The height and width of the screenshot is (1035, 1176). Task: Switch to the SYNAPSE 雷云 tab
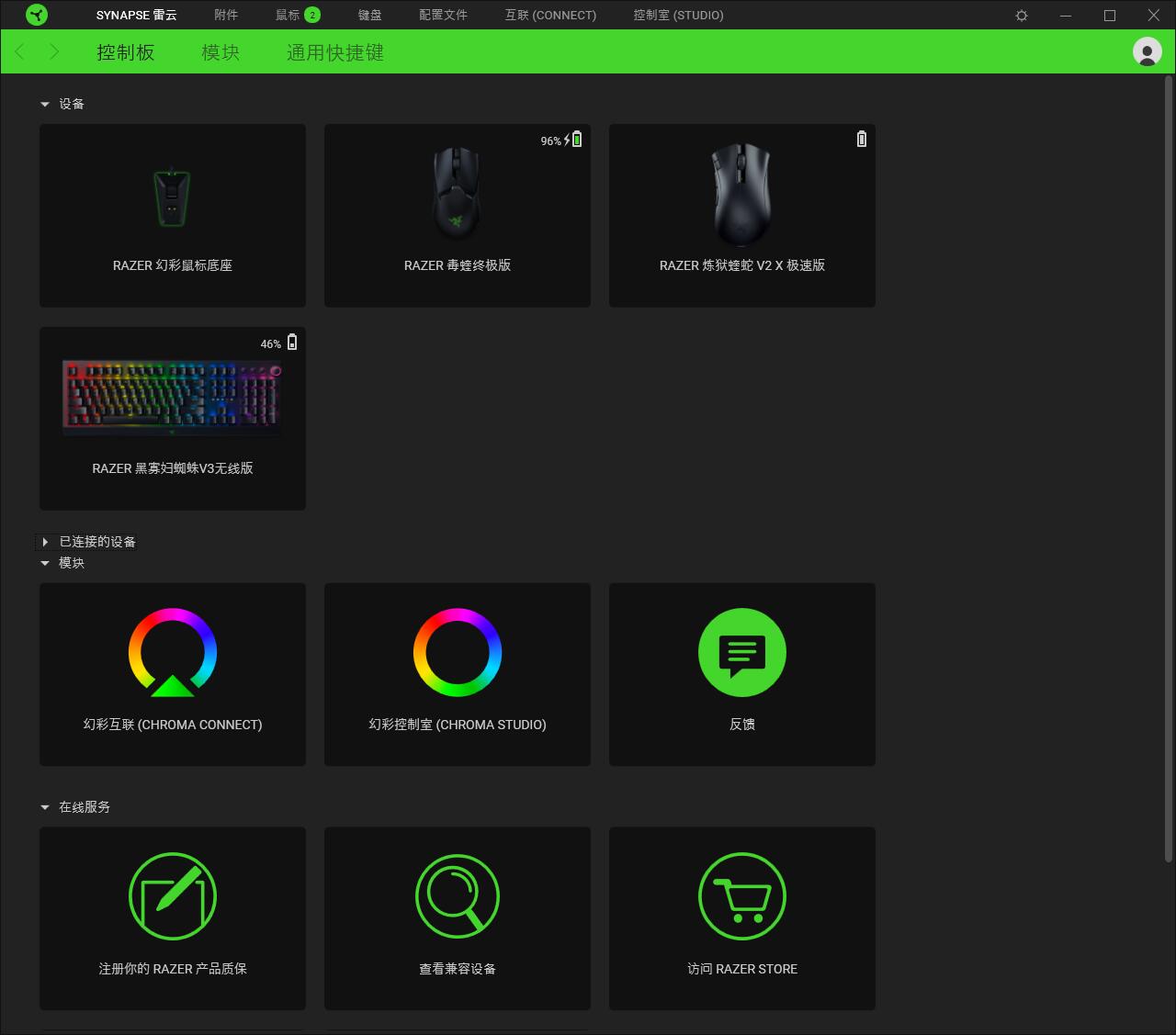click(136, 16)
